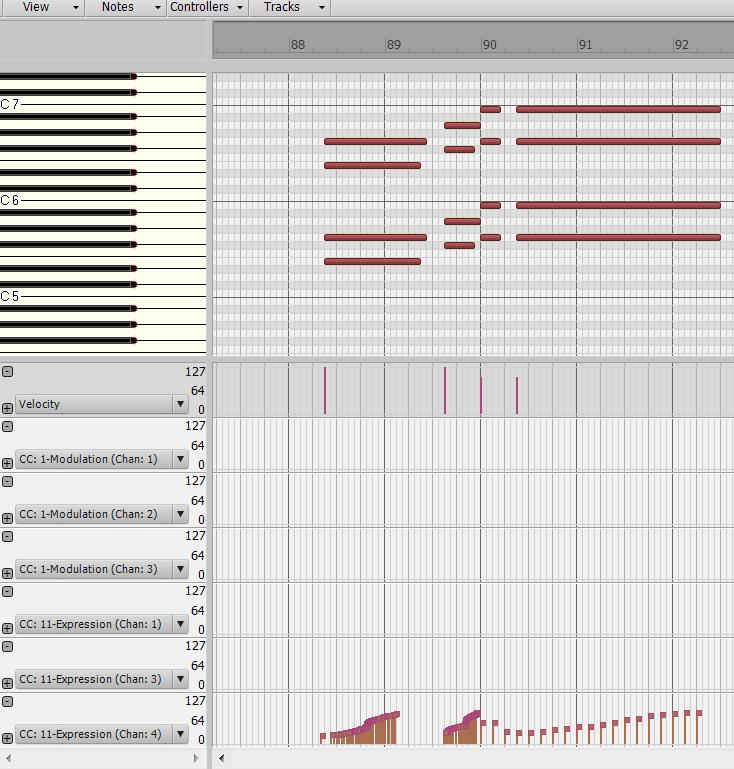734x769 pixels.
Task: Open CC: 11-Expression (Chan: 4) dropdown
Action: coord(180,734)
